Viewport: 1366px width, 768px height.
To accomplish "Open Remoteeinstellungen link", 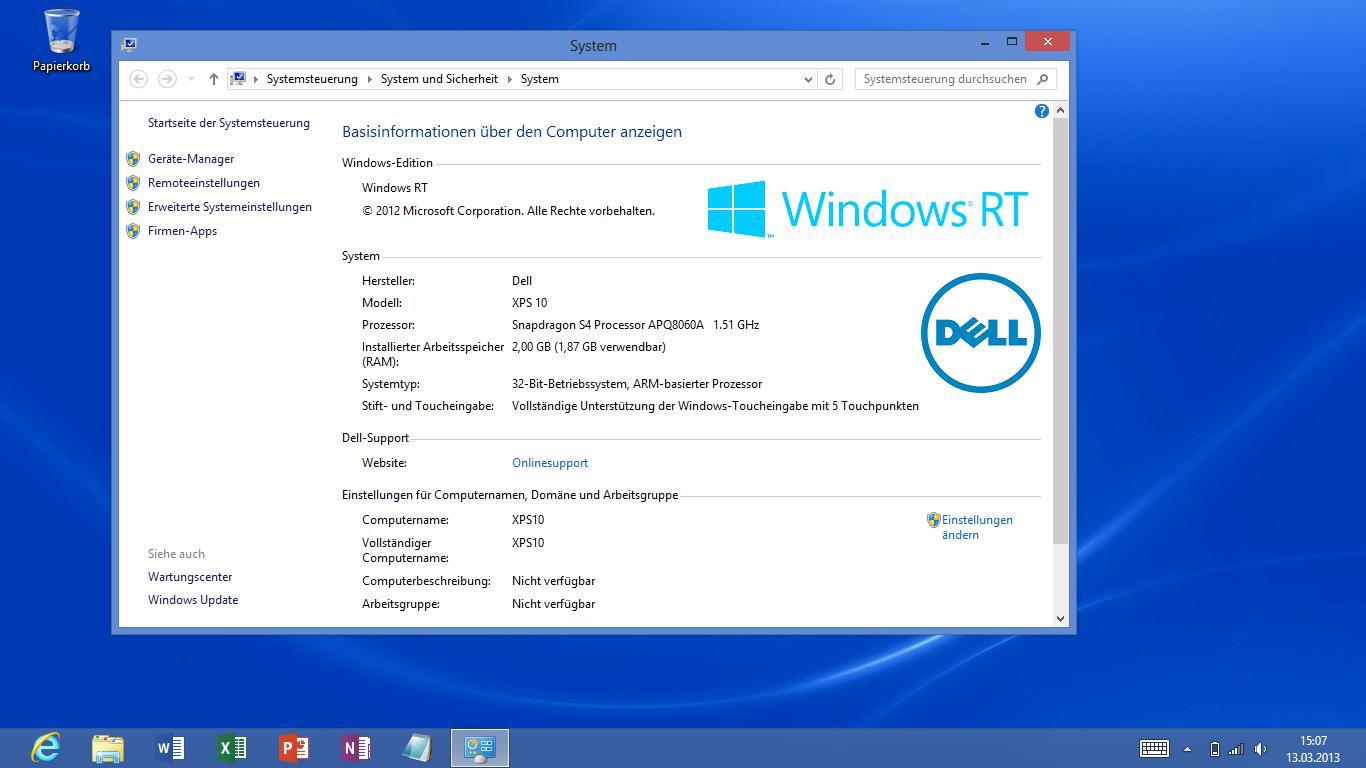I will (204, 183).
